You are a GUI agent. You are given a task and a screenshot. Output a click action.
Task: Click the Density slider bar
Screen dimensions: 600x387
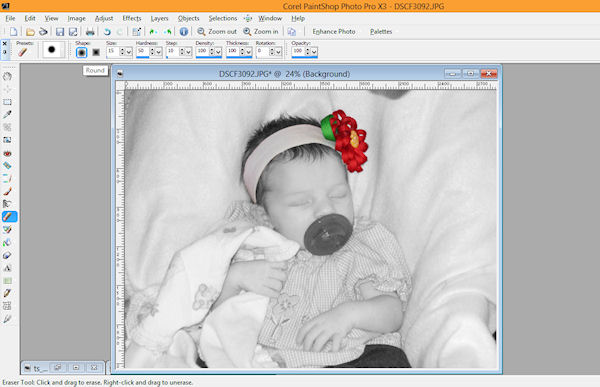[x=209, y=57]
